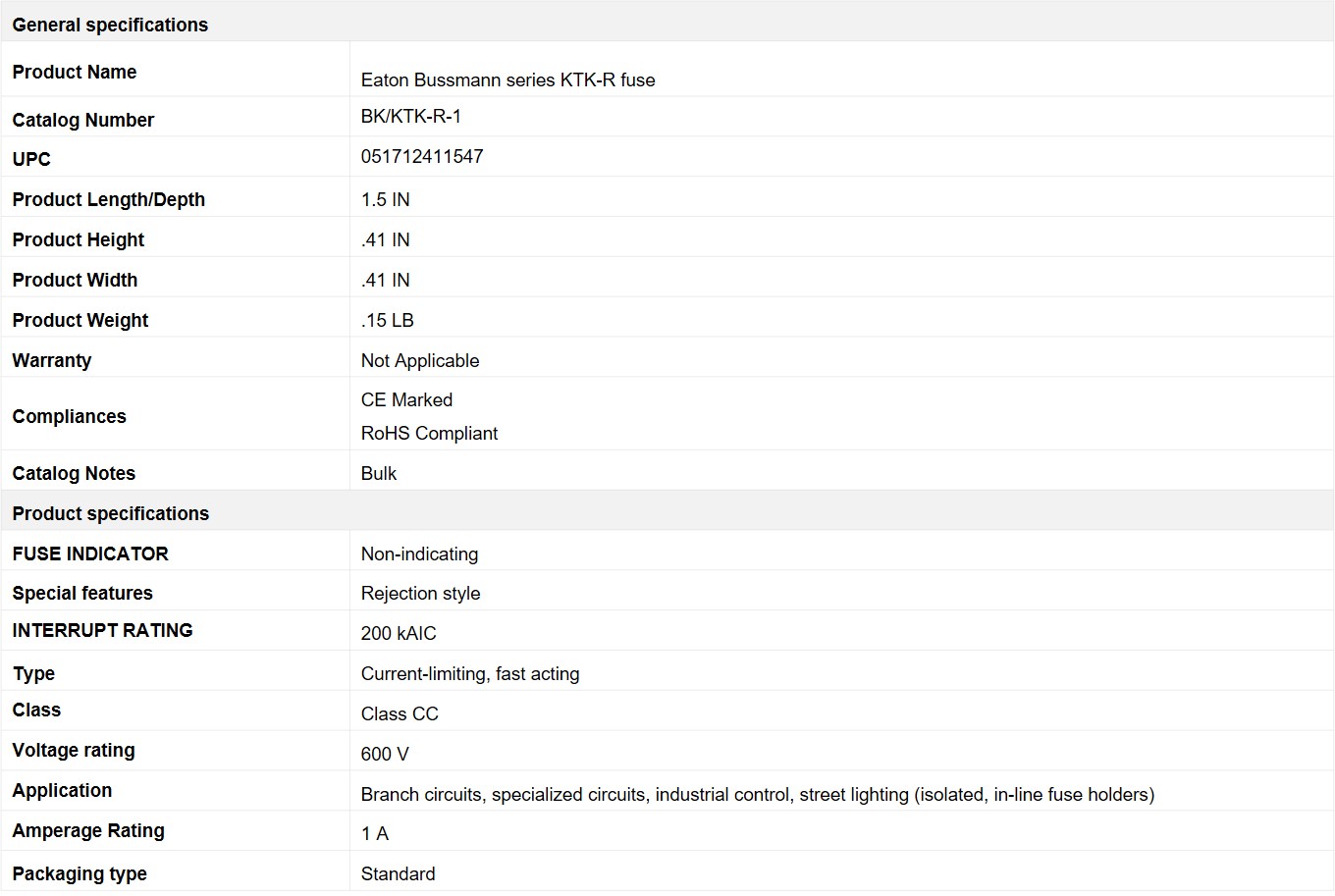The width and height of the screenshot is (1335, 896).
Task: Select .41 IN in Product Width row
Action: 385,280
